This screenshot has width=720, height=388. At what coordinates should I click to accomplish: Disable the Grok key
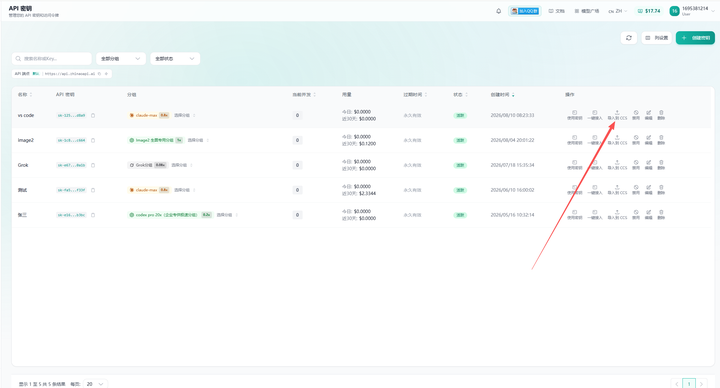pyautogui.click(x=636, y=165)
